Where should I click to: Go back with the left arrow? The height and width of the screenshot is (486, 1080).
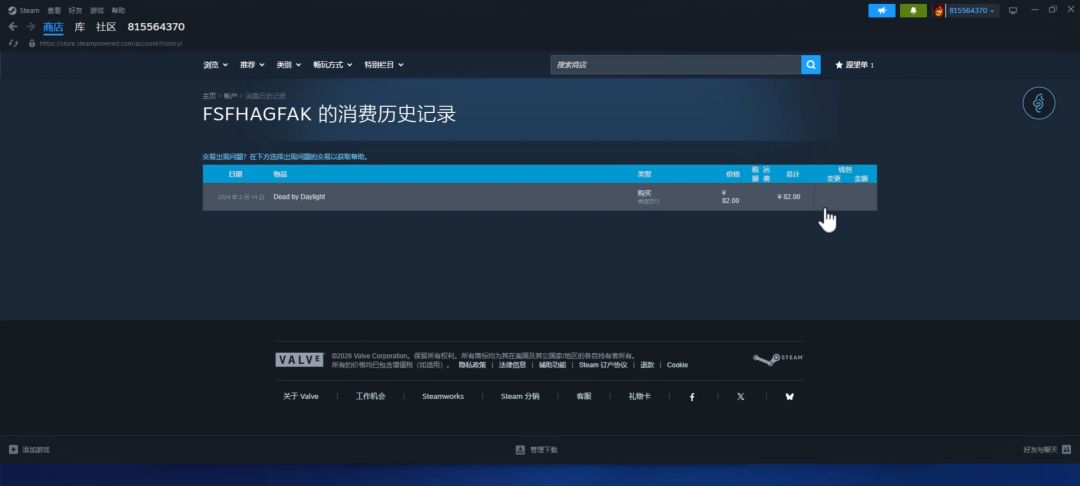(13, 26)
